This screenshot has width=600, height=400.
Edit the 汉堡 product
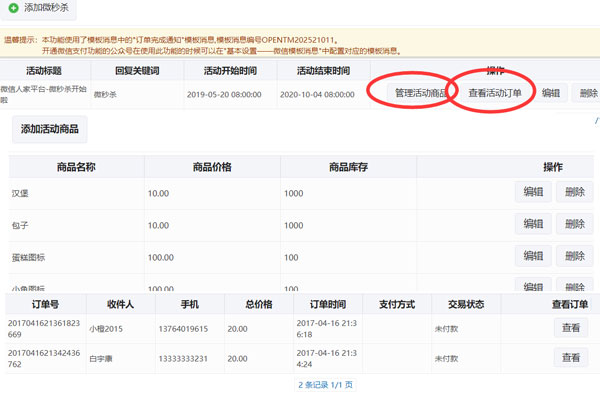click(x=533, y=192)
